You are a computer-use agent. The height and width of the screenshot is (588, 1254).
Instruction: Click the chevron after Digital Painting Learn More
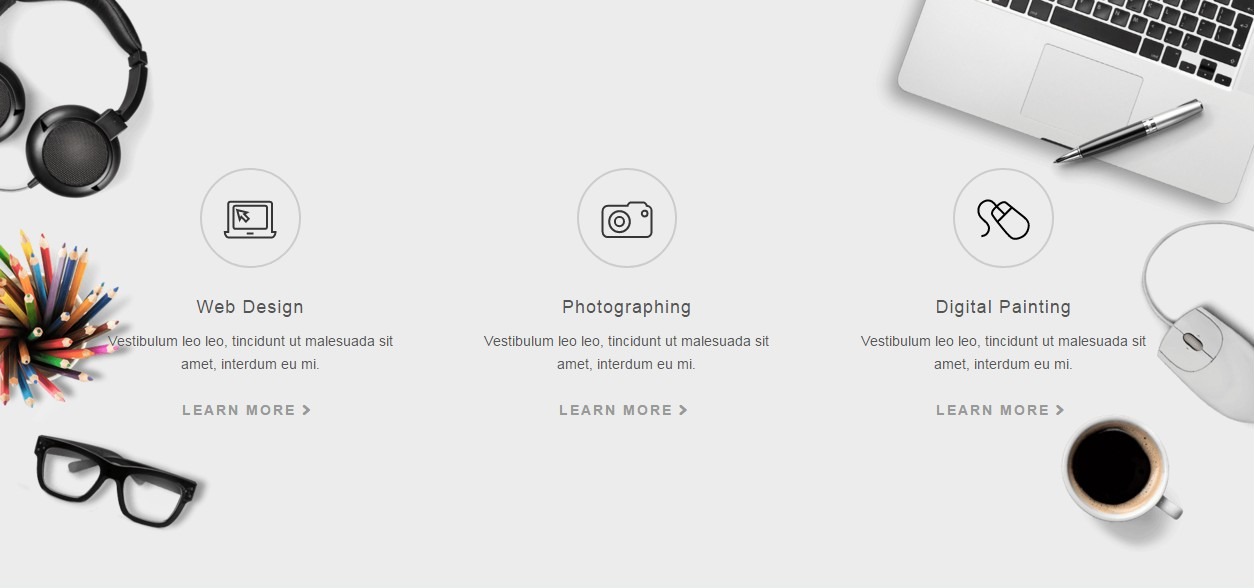1060,410
